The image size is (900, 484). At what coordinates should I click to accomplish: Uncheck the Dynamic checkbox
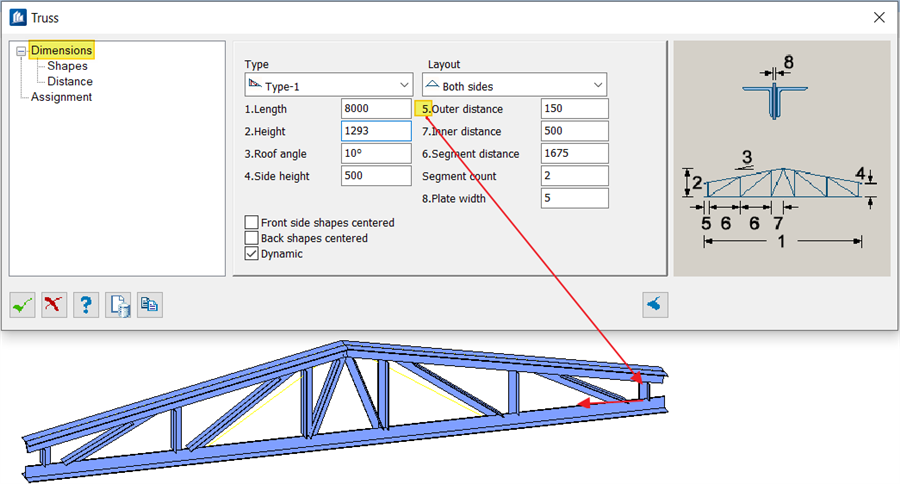[x=251, y=253]
